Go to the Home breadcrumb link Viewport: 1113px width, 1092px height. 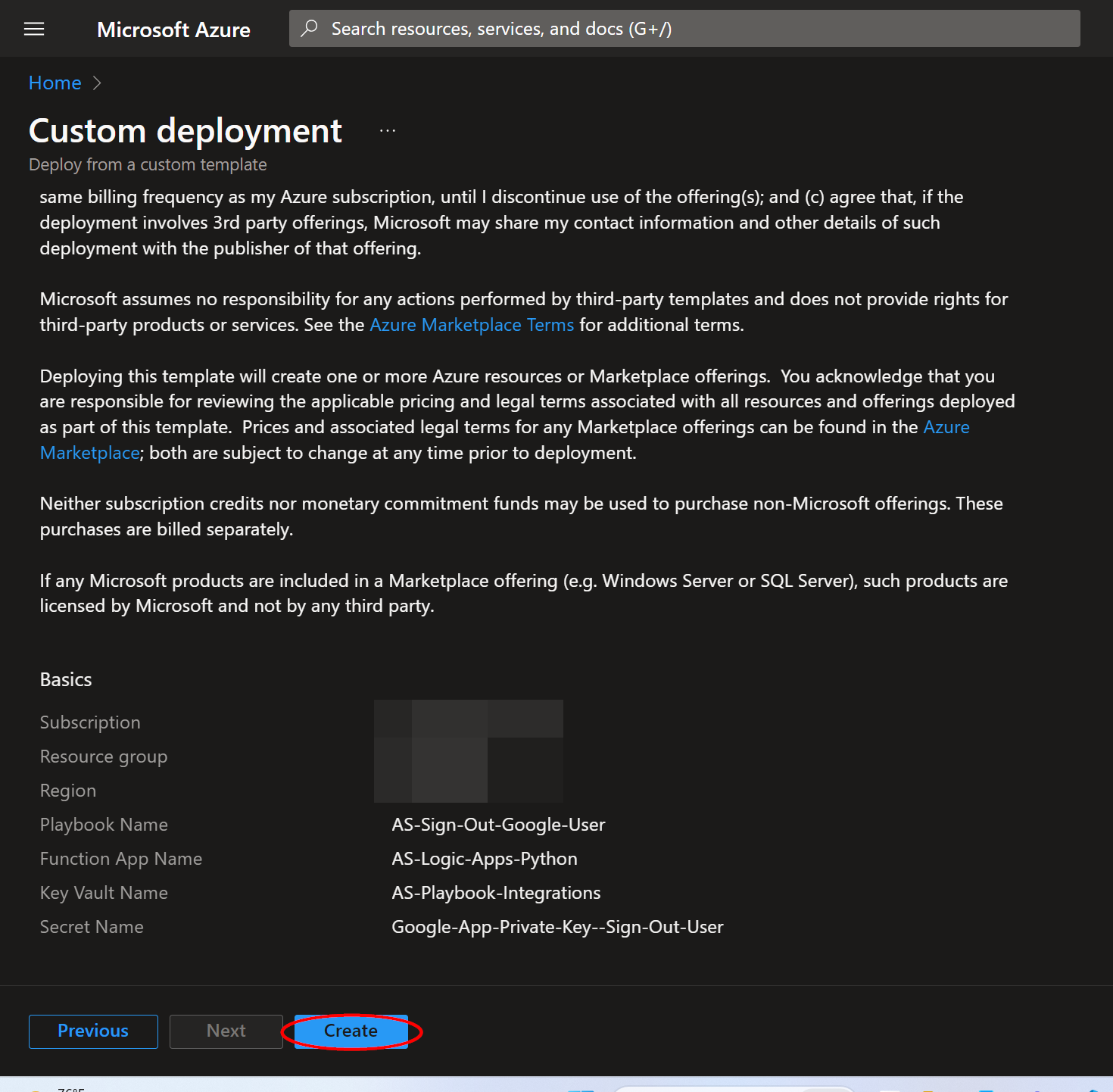pyautogui.click(x=55, y=83)
